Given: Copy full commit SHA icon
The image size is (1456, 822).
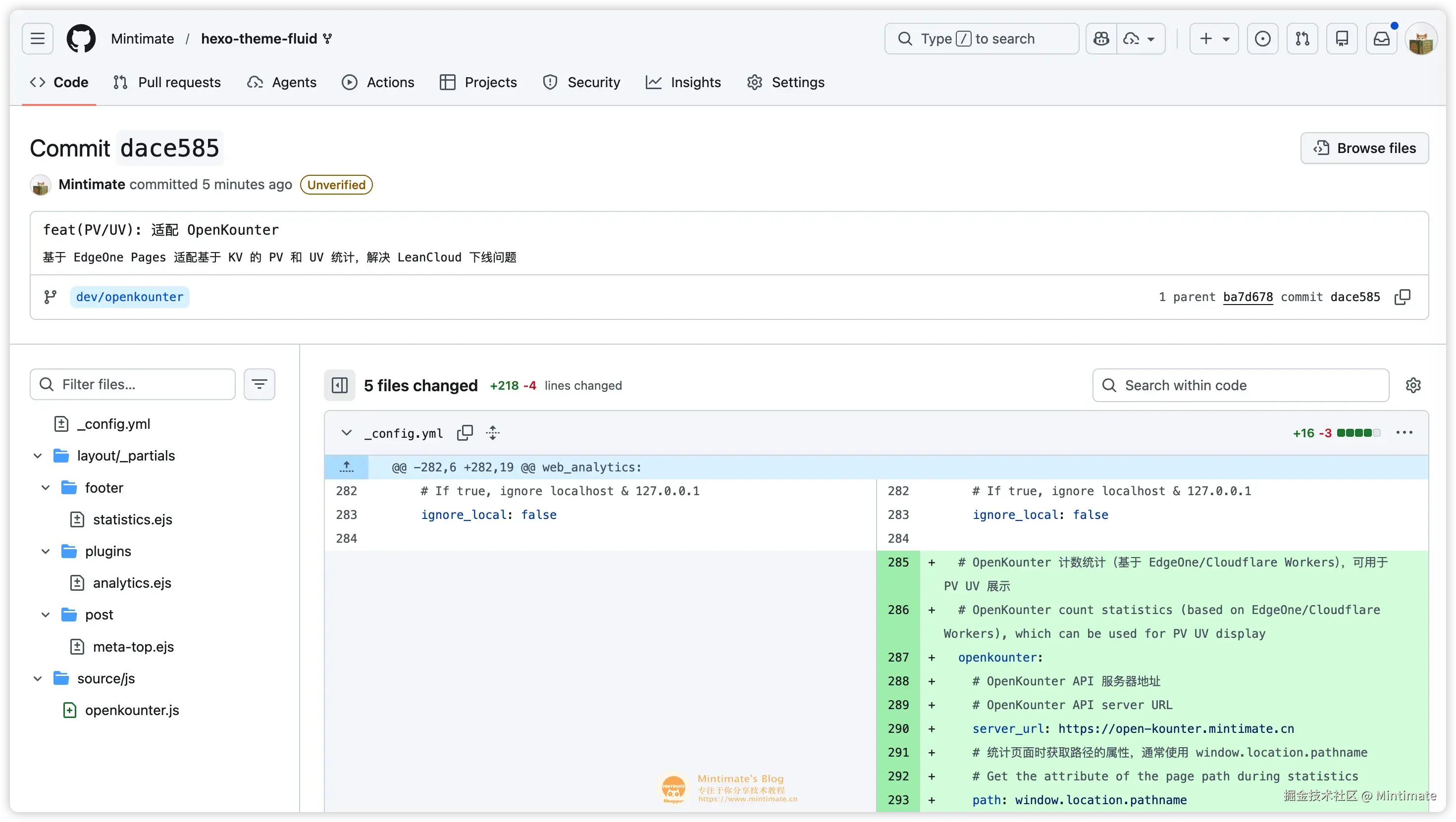Looking at the screenshot, I should (1403, 297).
